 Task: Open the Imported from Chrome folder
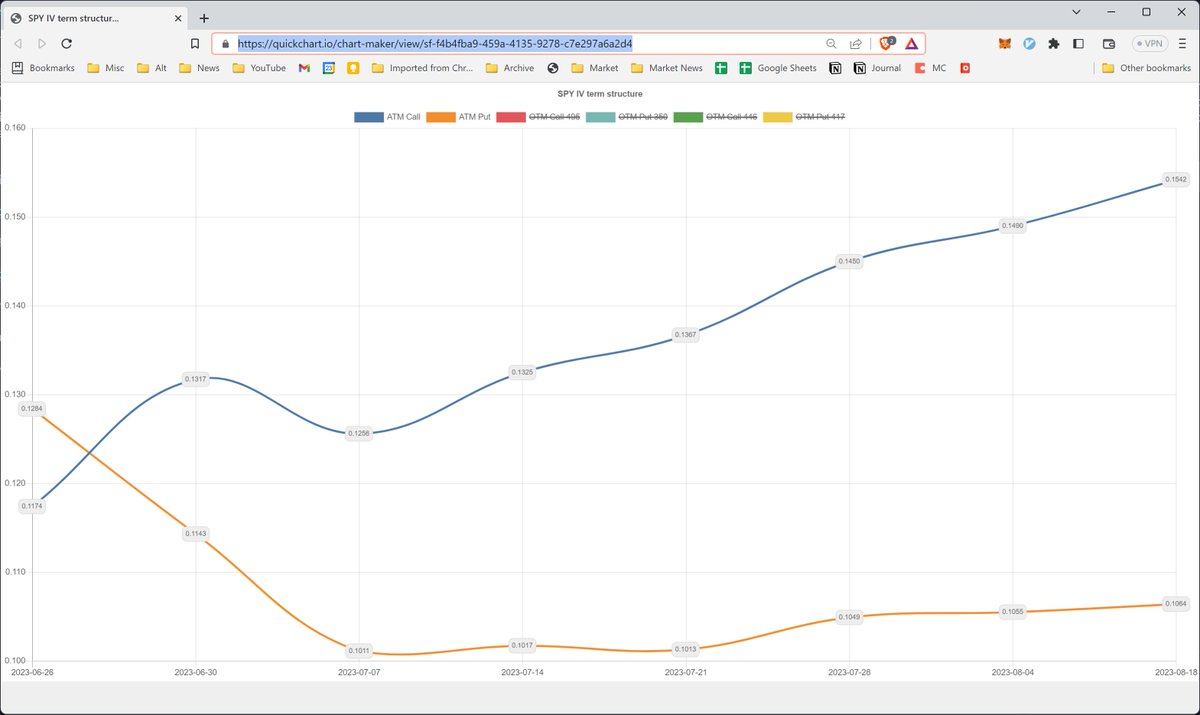tap(422, 68)
